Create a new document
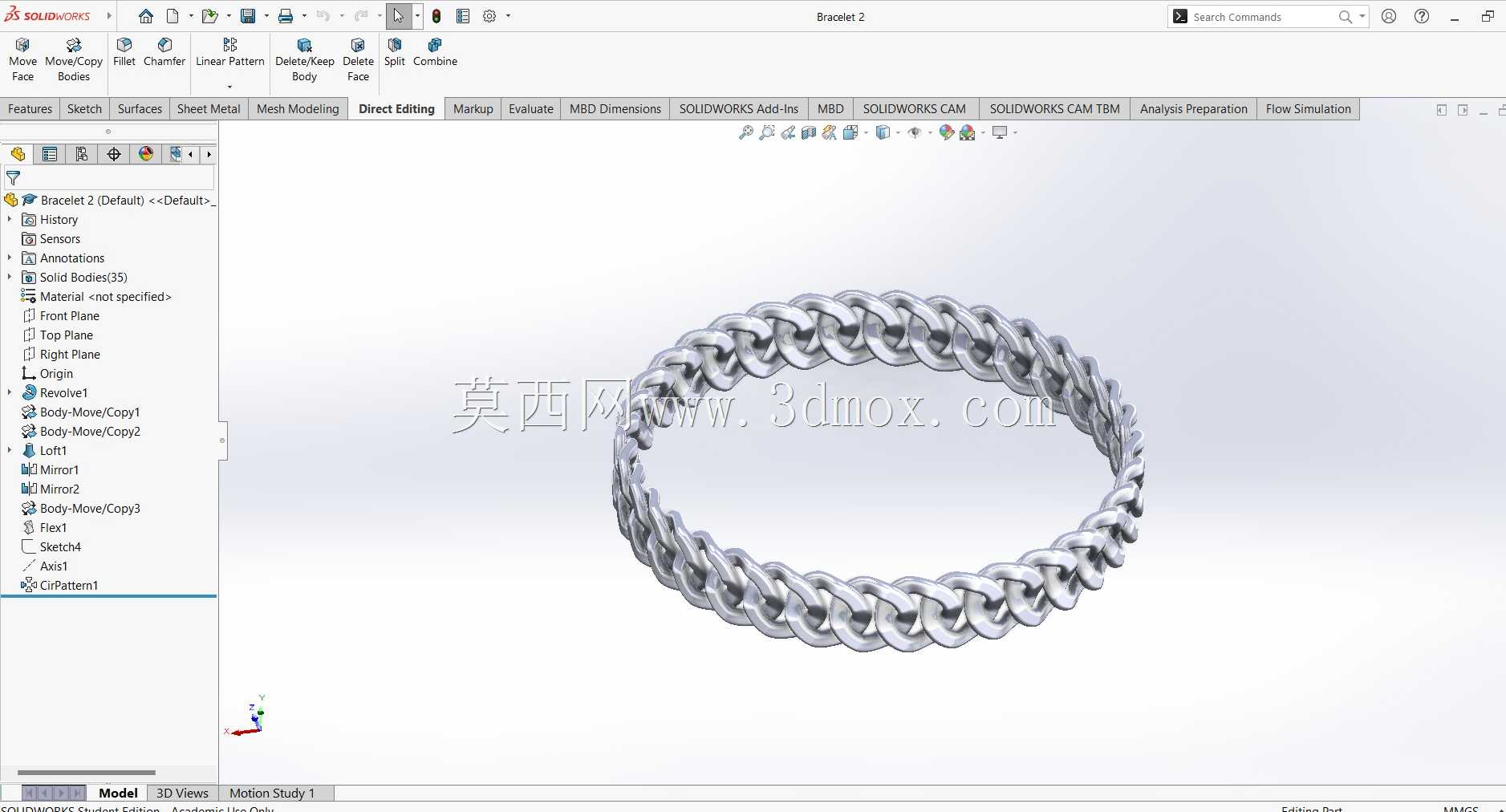The image size is (1506, 812). pyautogui.click(x=173, y=16)
